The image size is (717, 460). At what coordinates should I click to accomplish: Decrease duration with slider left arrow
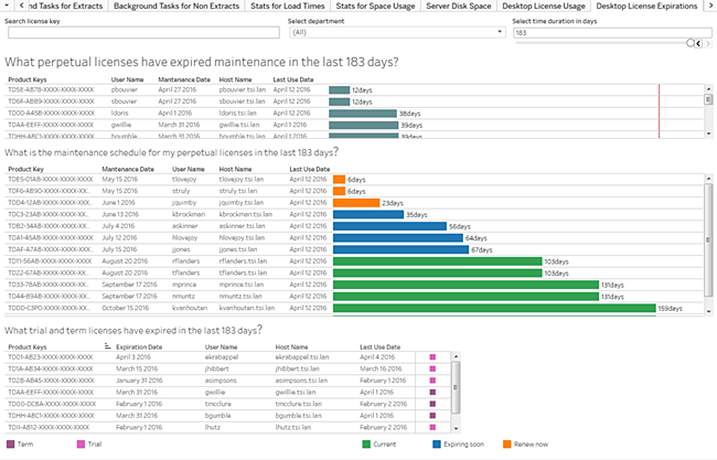(699, 43)
